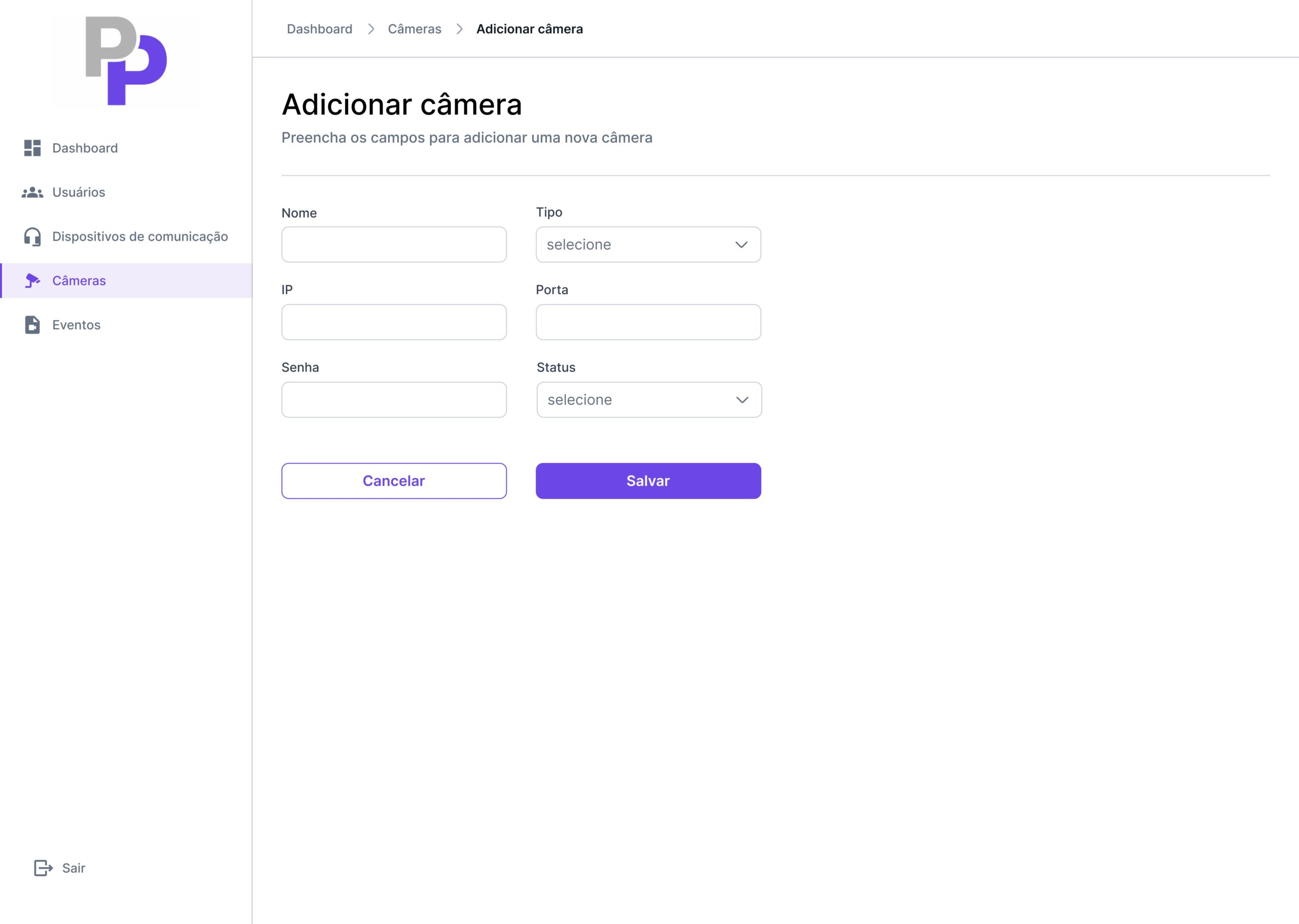1299x924 pixels.
Task: Click the Eventos file icon
Action: point(32,325)
